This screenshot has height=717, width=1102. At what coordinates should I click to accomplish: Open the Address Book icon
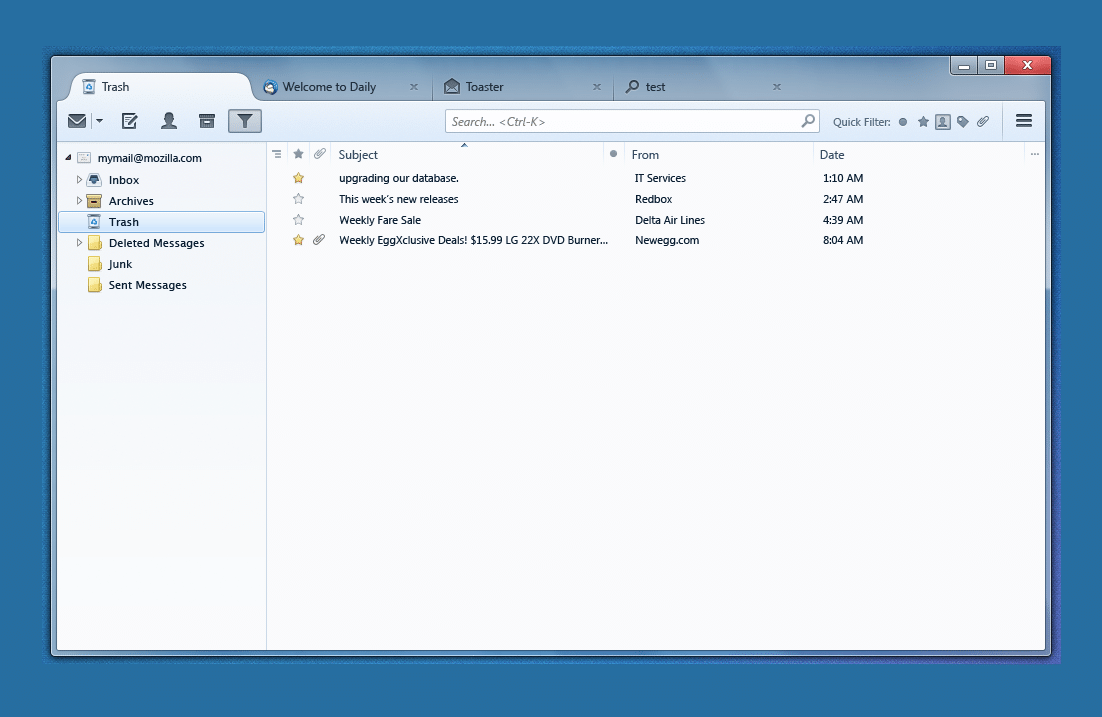coord(169,121)
